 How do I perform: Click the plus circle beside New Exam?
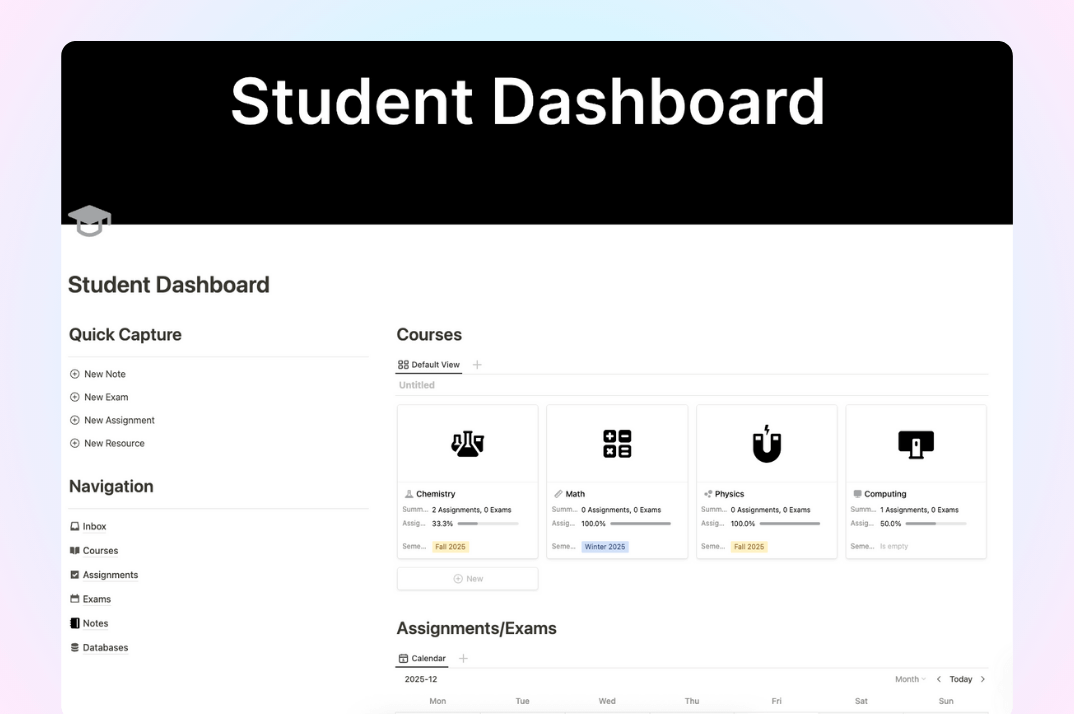73,397
